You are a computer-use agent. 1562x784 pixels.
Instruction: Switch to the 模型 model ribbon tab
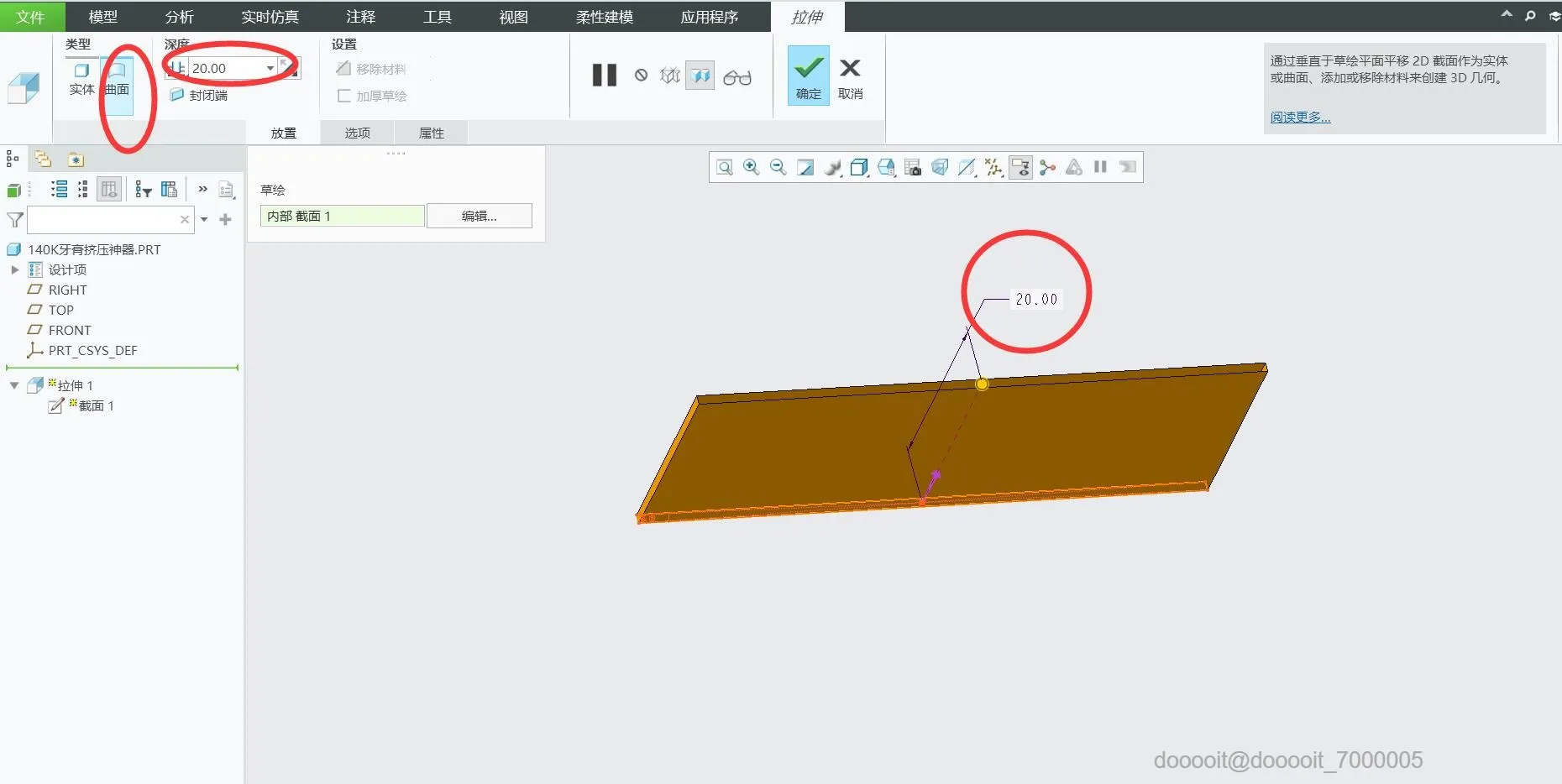tap(102, 17)
